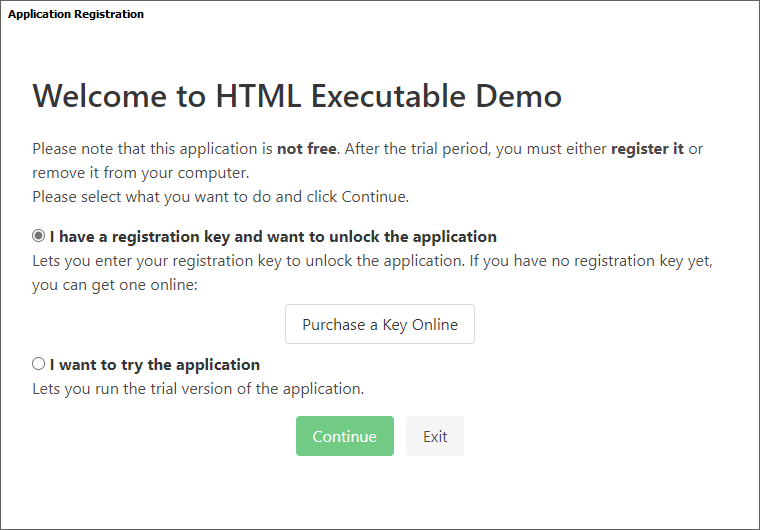
Task: Click the 'you can get one online:' text
Action: (x=114, y=285)
